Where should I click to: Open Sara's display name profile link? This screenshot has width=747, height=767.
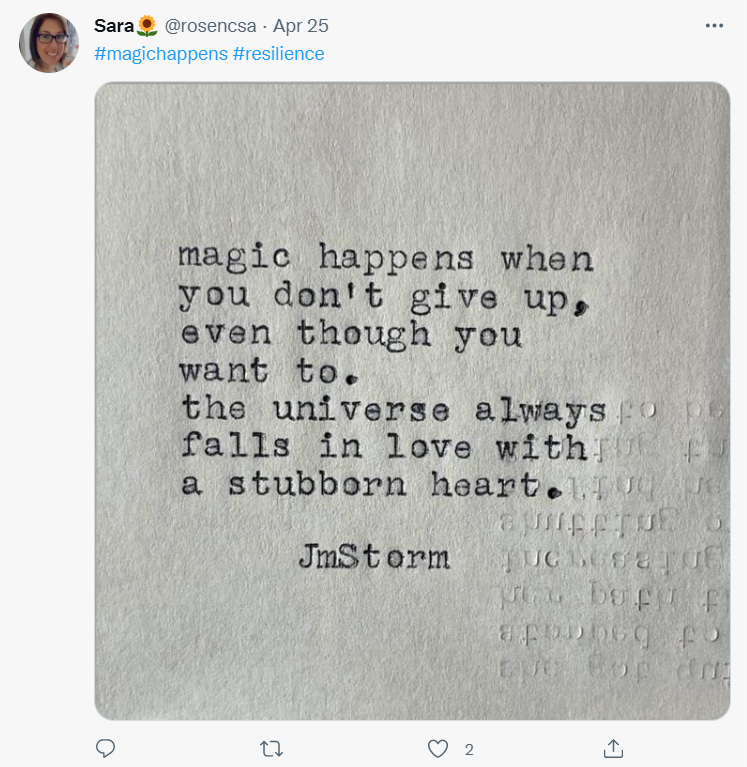point(114,26)
